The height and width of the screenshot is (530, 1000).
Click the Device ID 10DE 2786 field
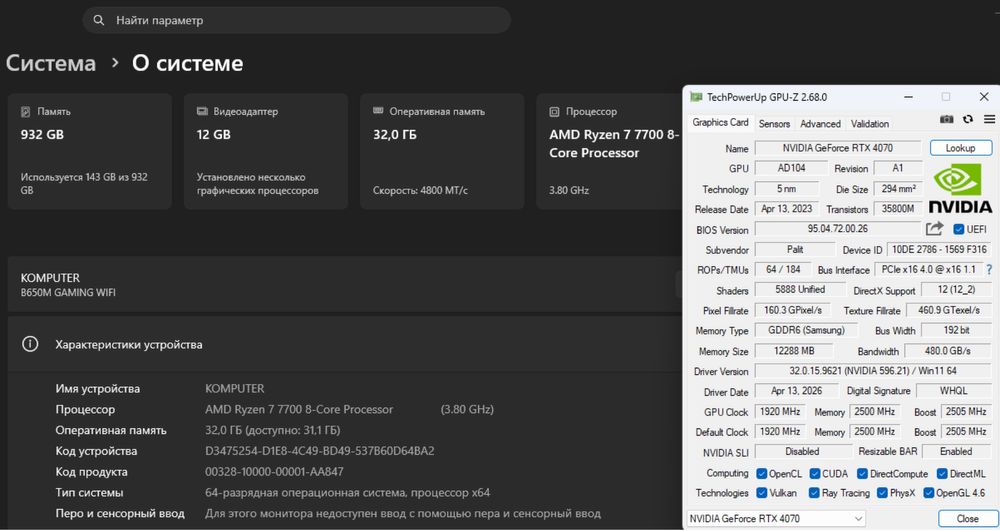coord(939,249)
